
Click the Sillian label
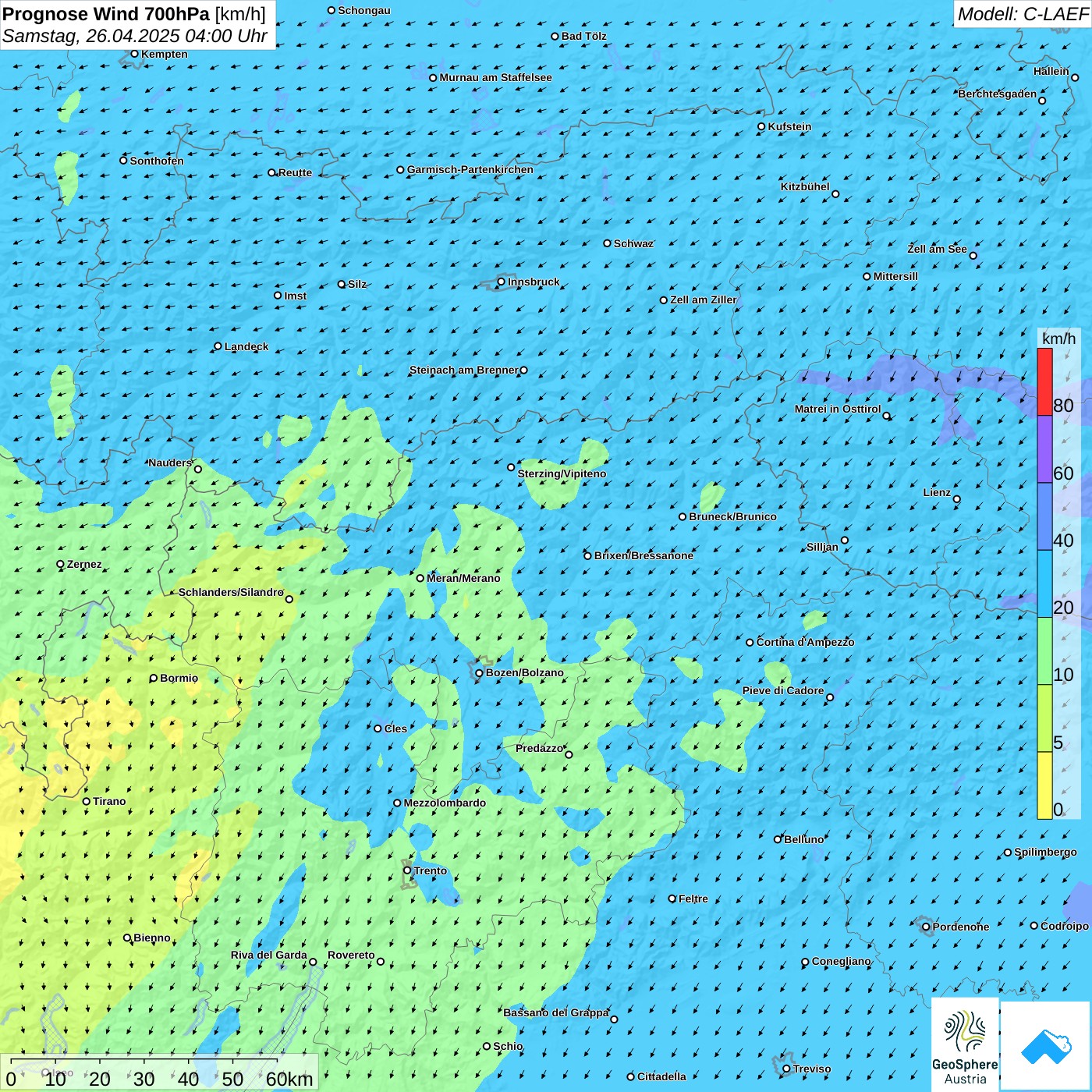[x=822, y=547]
